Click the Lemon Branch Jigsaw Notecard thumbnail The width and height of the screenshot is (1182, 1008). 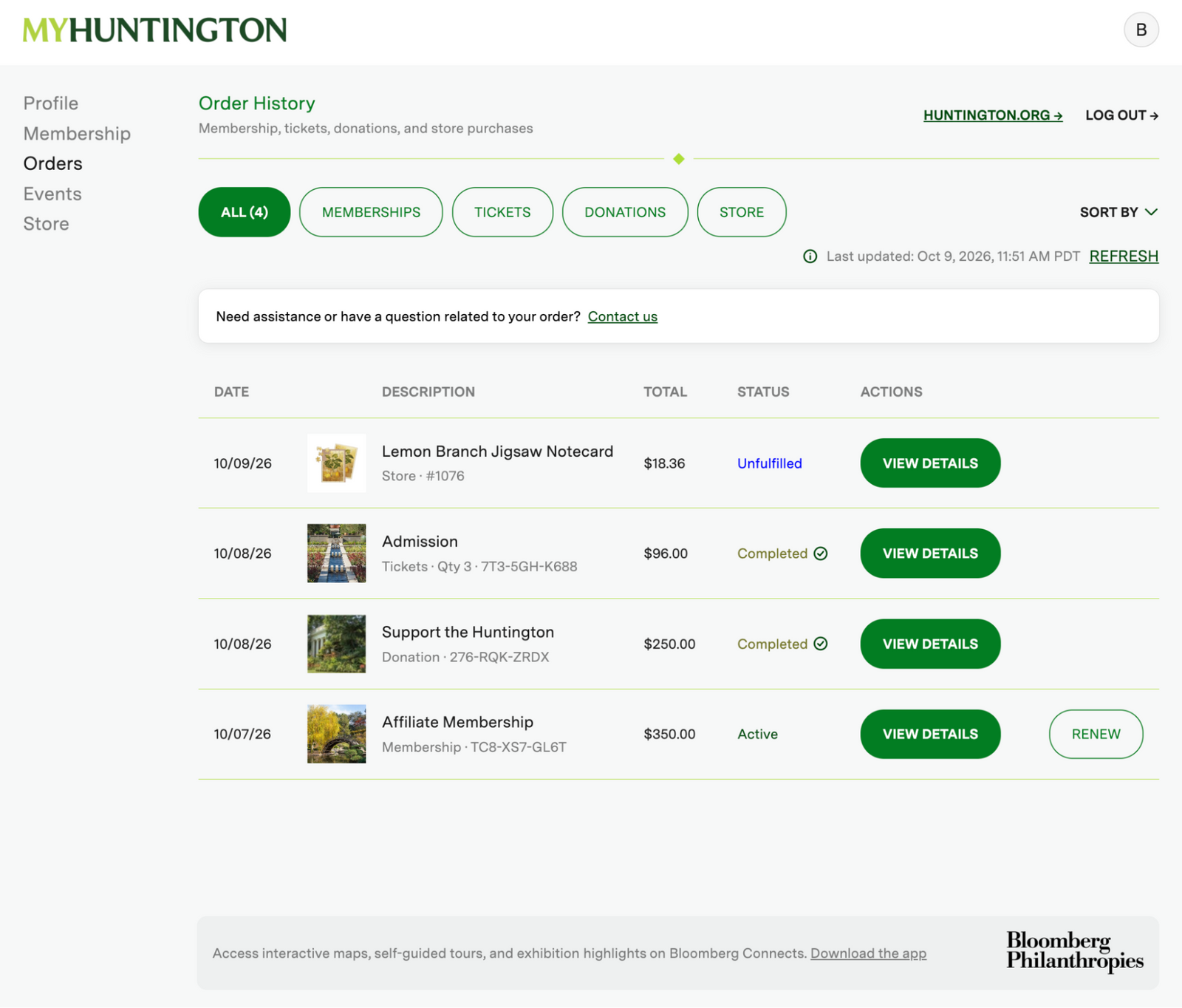coord(336,463)
